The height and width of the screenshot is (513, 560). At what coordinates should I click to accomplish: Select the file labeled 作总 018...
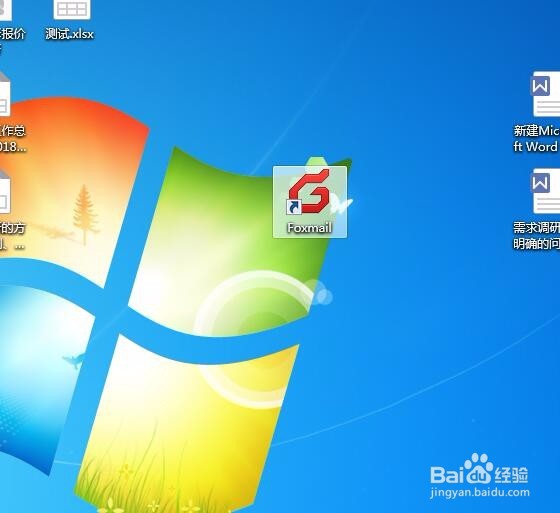[5, 94]
